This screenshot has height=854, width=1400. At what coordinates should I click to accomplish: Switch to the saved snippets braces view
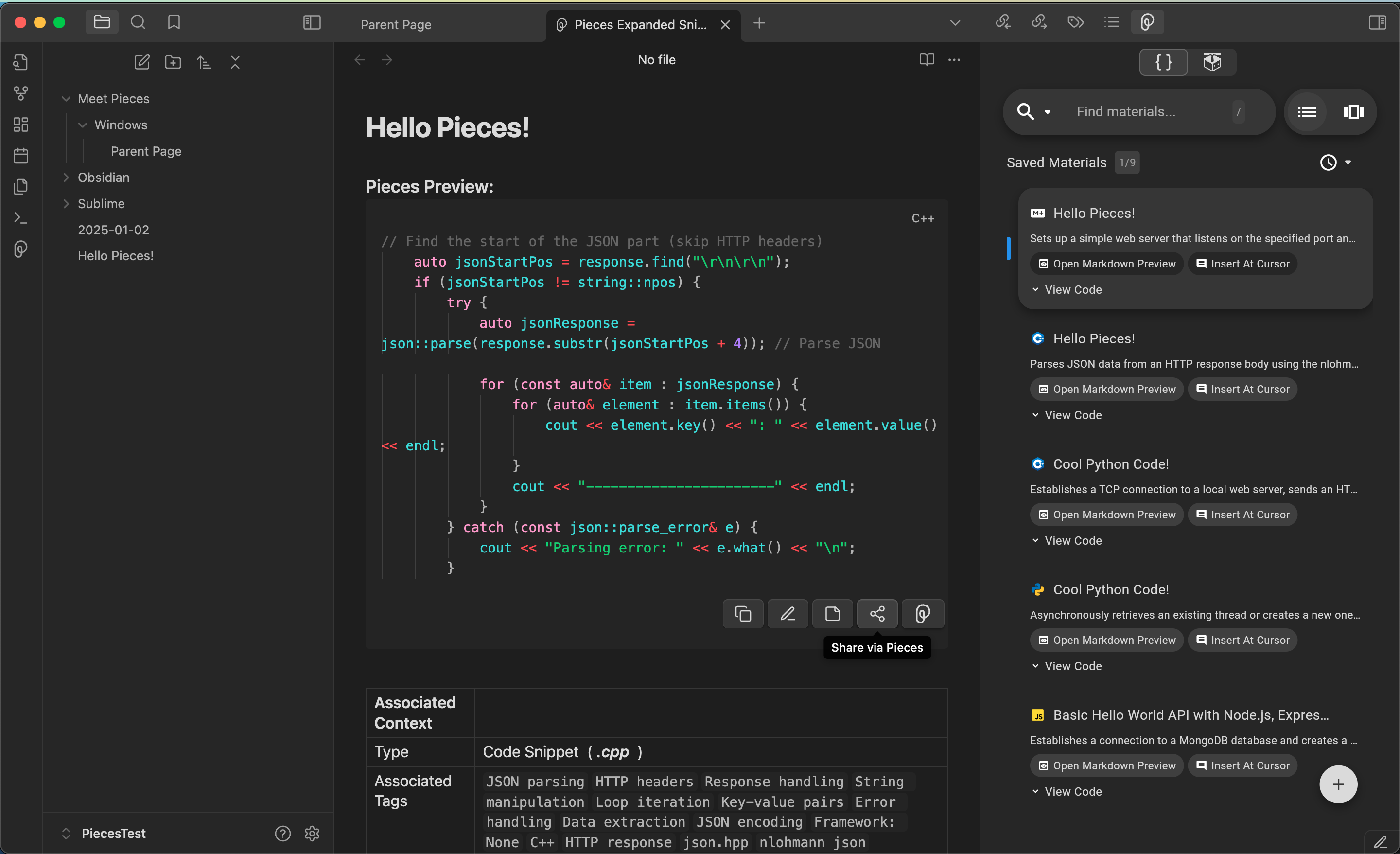point(1164,62)
